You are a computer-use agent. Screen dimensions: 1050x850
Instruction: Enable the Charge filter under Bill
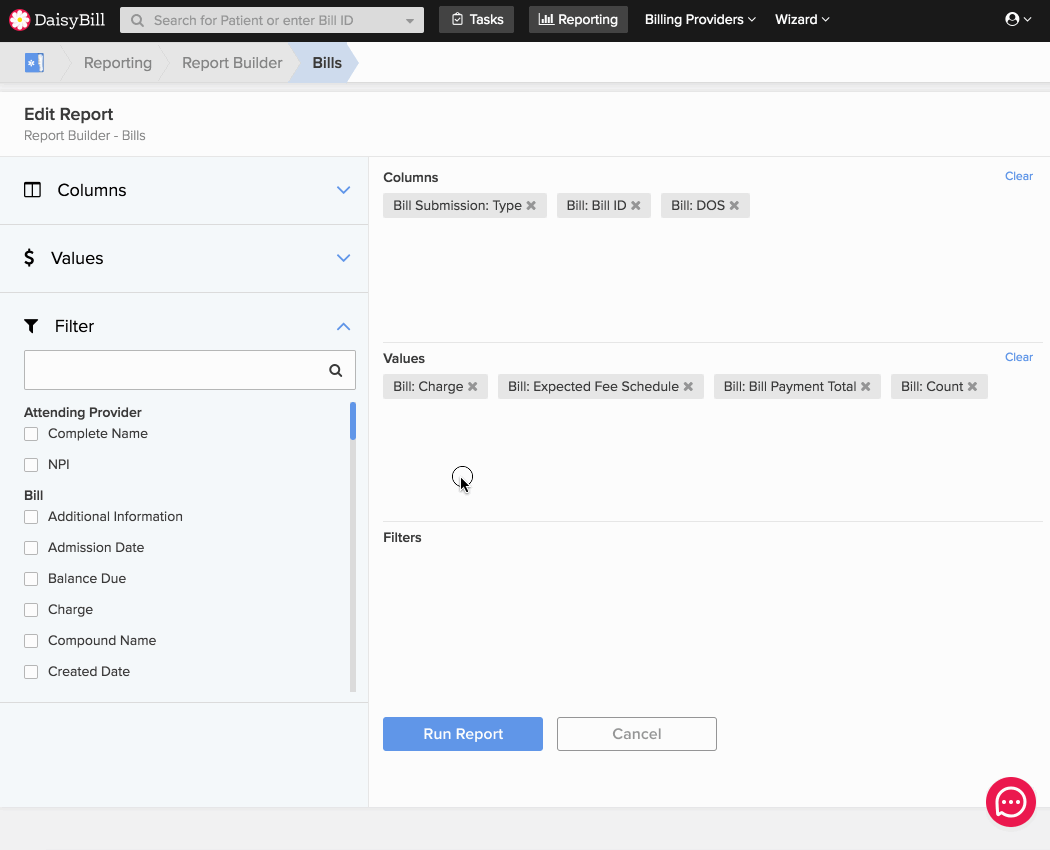click(30, 609)
